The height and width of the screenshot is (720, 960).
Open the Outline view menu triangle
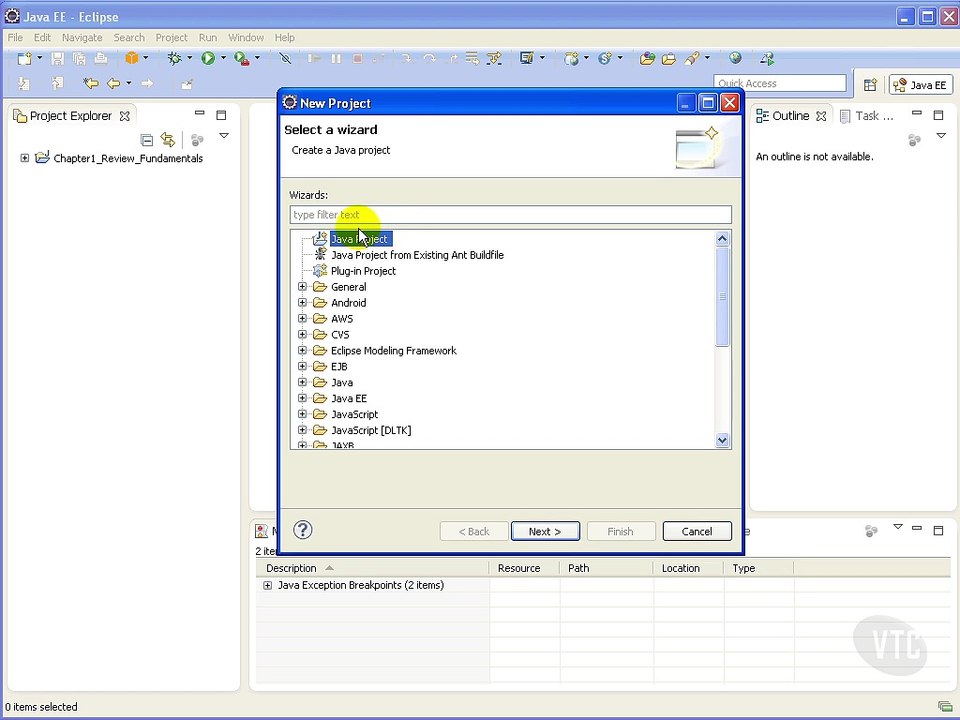941,136
